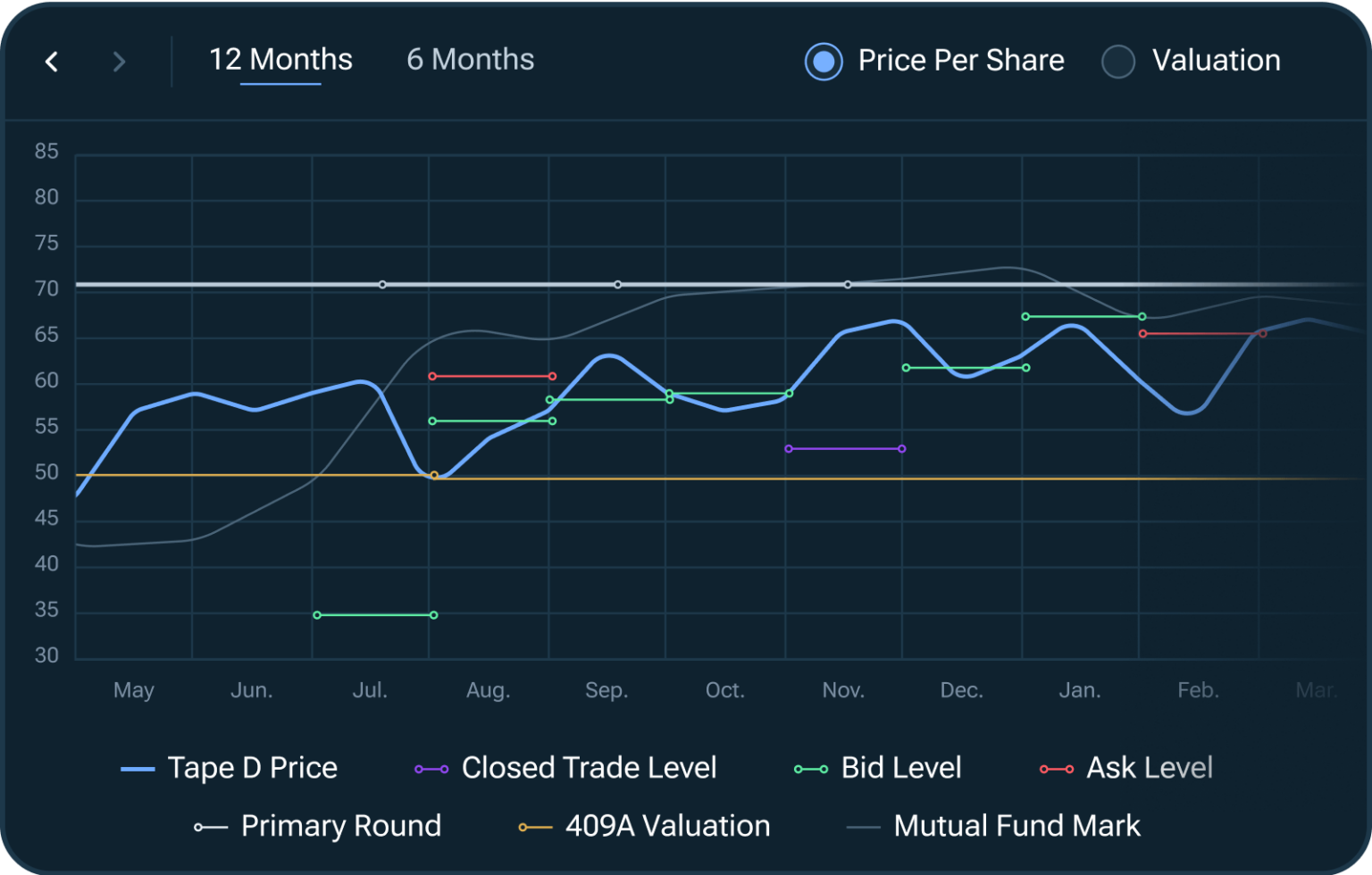This screenshot has width=1372, height=875.
Task: Select the Price Per Share radio button
Action: pyautogui.click(x=823, y=62)
